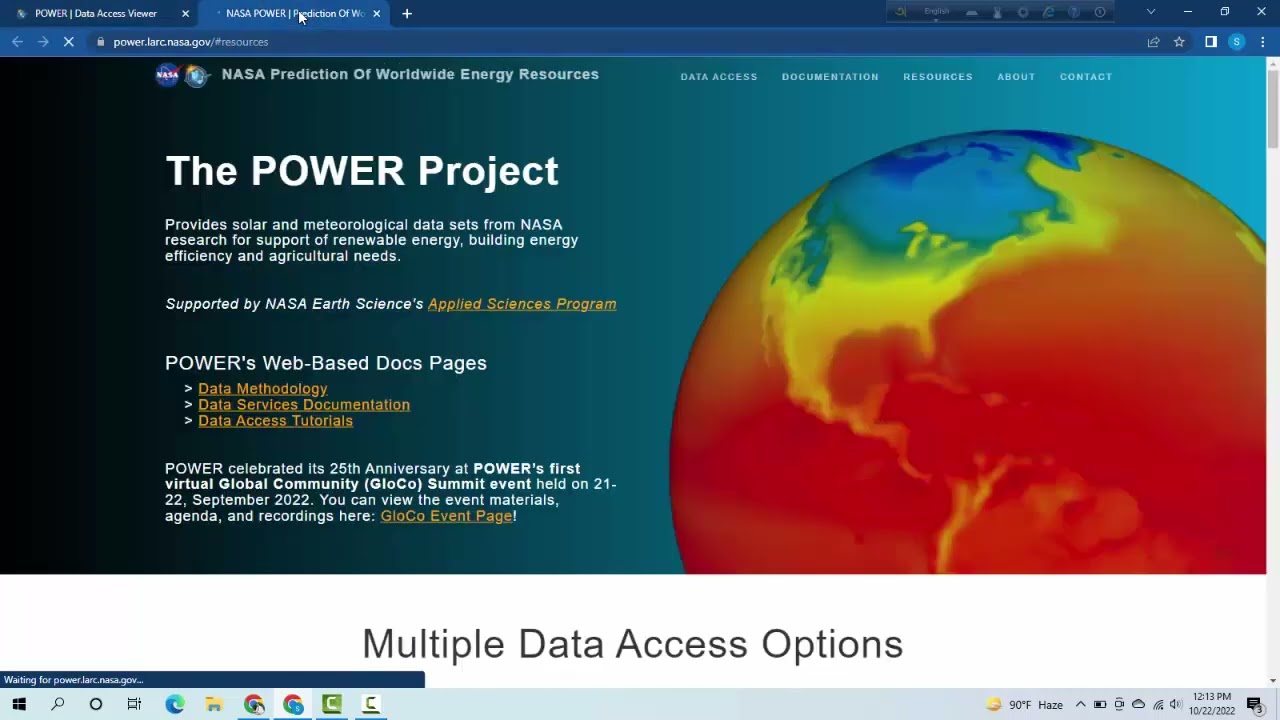The height and width of the screenshot is (720, 1280).
Task: Click the help question mark in overlay toolbar
Action: click(1074, 12)
